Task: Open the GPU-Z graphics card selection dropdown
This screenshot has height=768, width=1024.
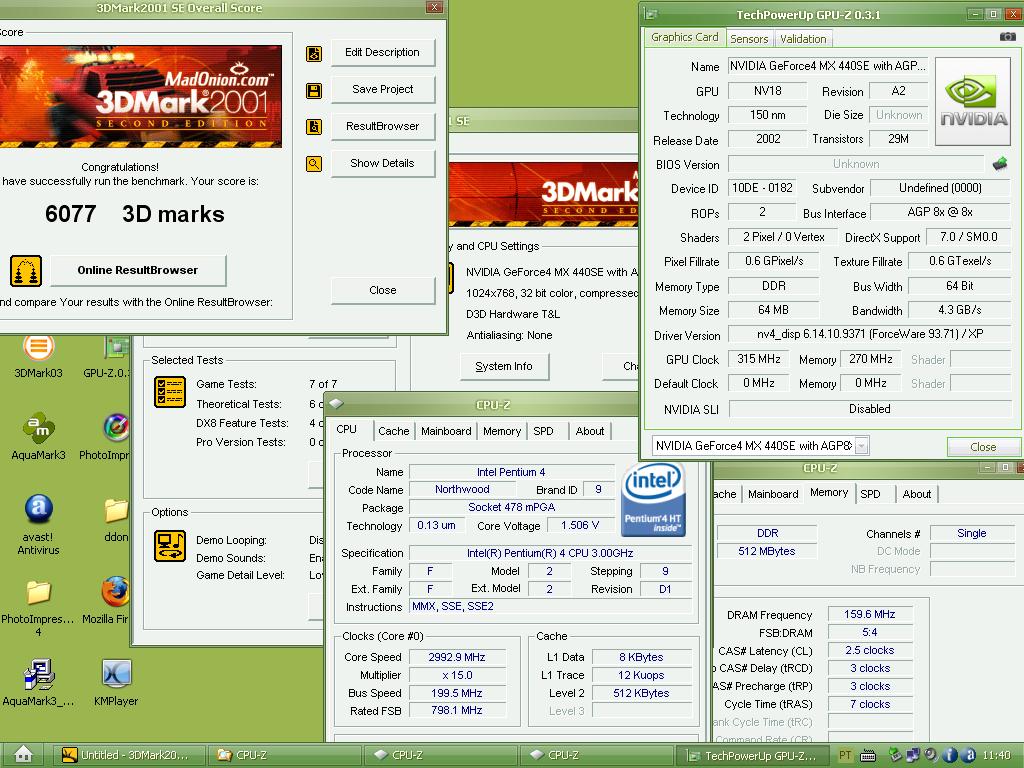Action: pos(861,446)
